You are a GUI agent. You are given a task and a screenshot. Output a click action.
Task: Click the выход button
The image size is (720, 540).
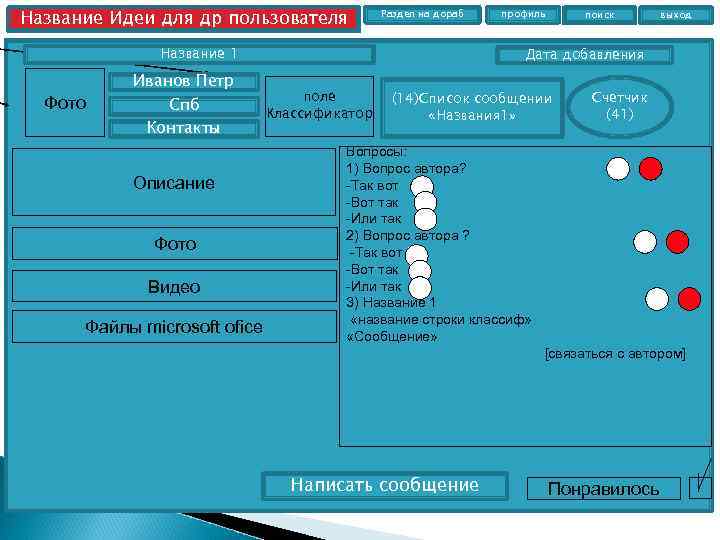[x=675, y=15]
